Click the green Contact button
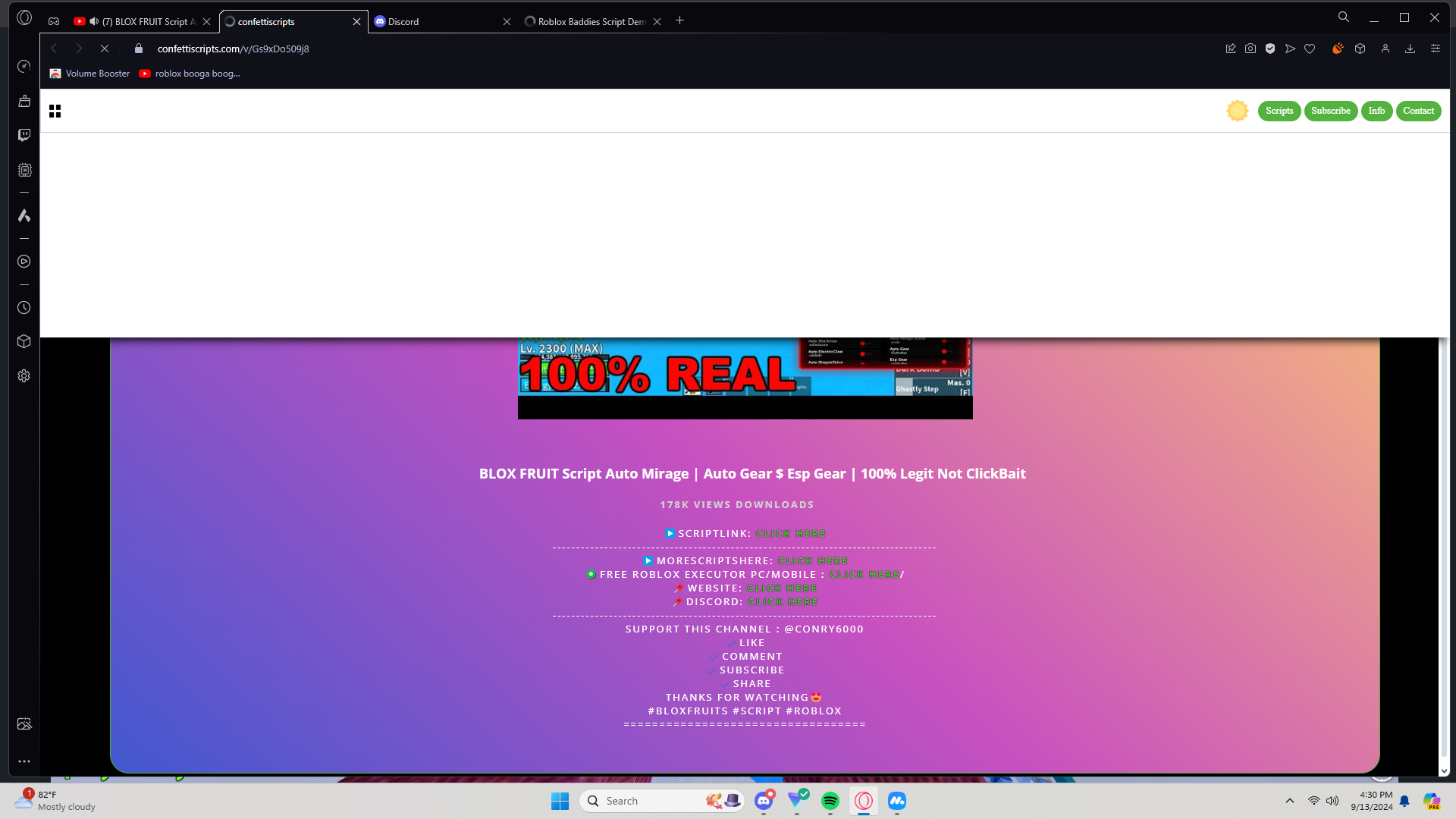The image size is (1456, 819). tap(1419, 111)
